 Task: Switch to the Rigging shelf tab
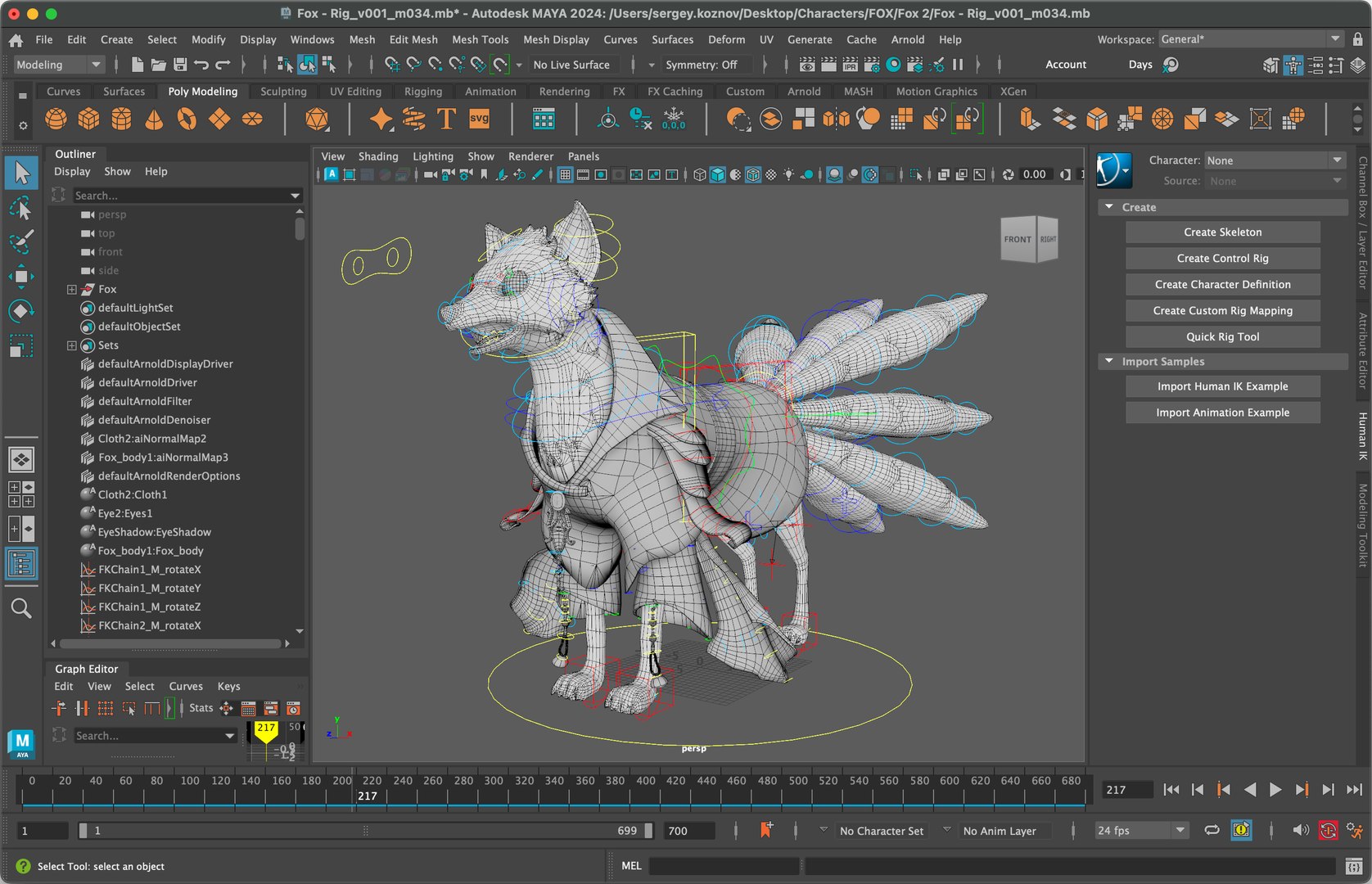coord(422,92)
